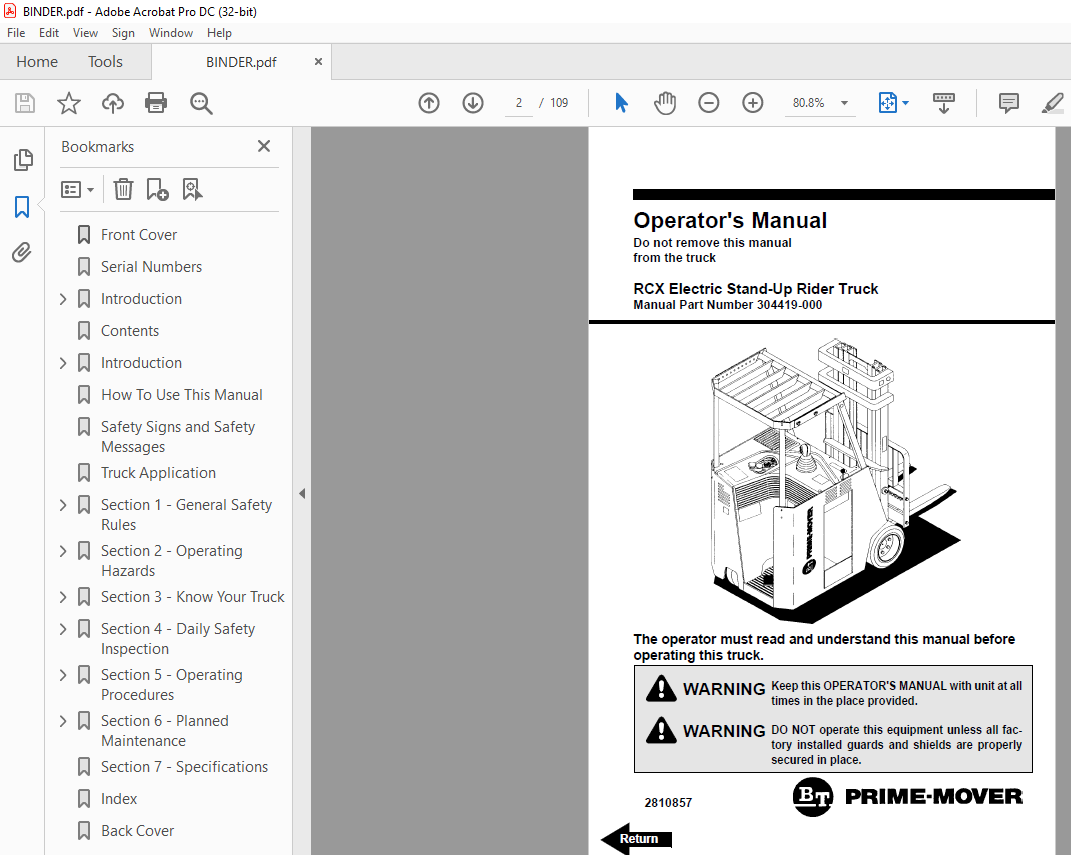Switch to the Tools tab

(105, 61)
